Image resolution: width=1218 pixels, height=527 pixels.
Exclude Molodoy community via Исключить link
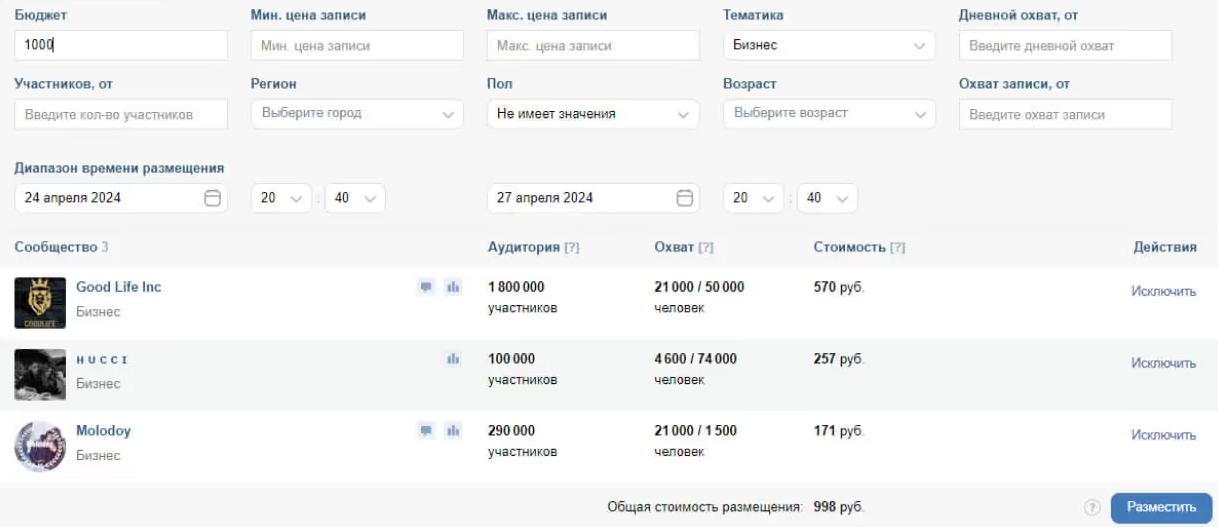pos(1163,435)
